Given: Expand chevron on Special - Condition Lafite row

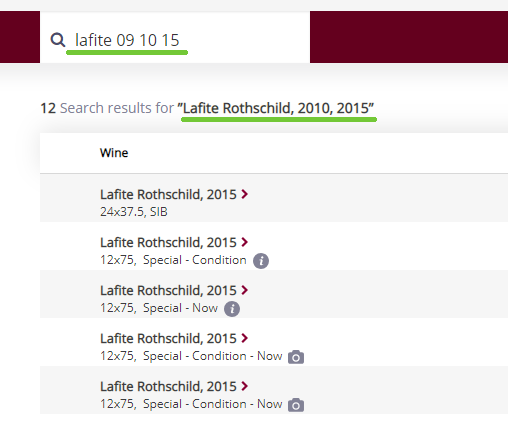Looking at the screenshot, I should click(x=245, y=242).
